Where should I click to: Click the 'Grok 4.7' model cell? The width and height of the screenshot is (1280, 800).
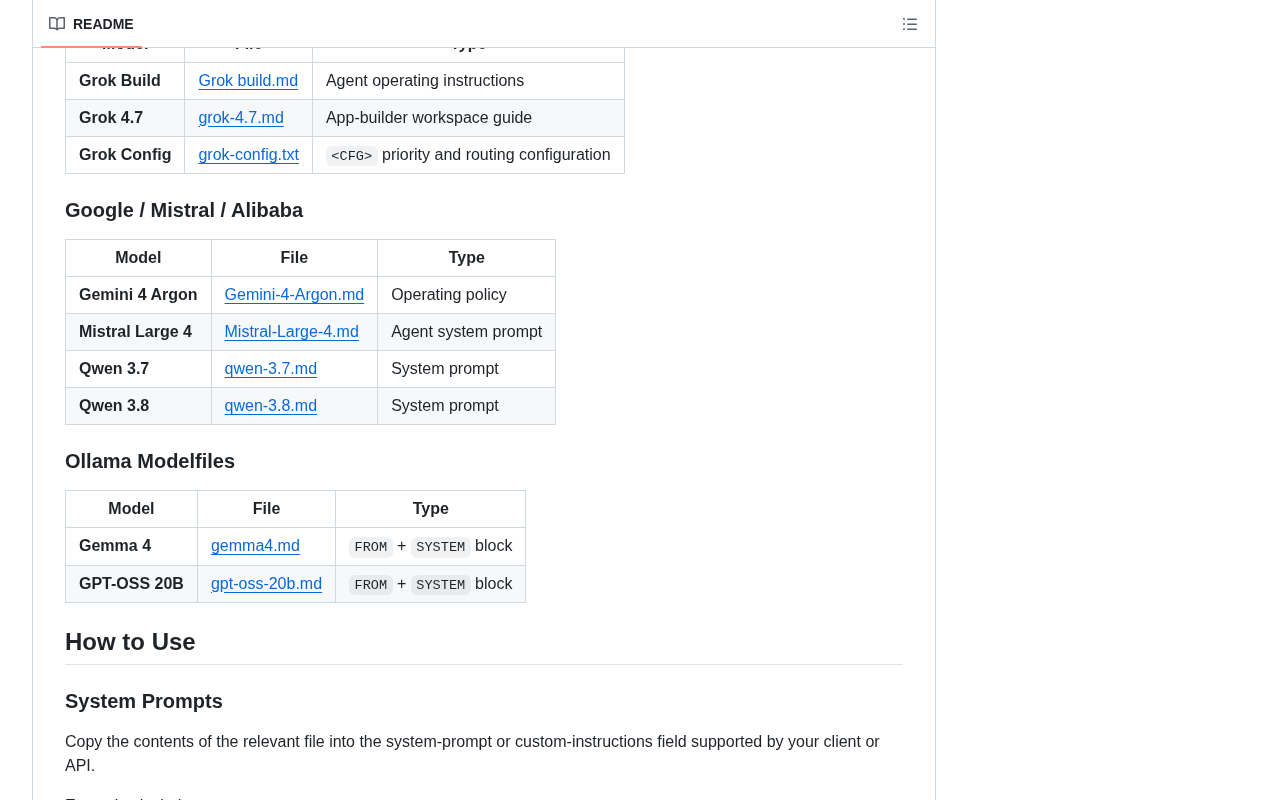pos(125,118)
